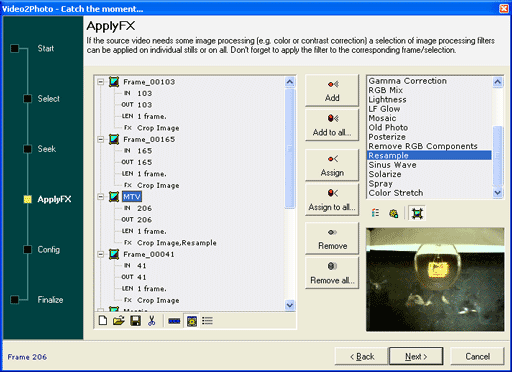Viewport: 512px width, 372px height.
Task: Click the effects list scroll down arrow
Action: tap(497, 192)
